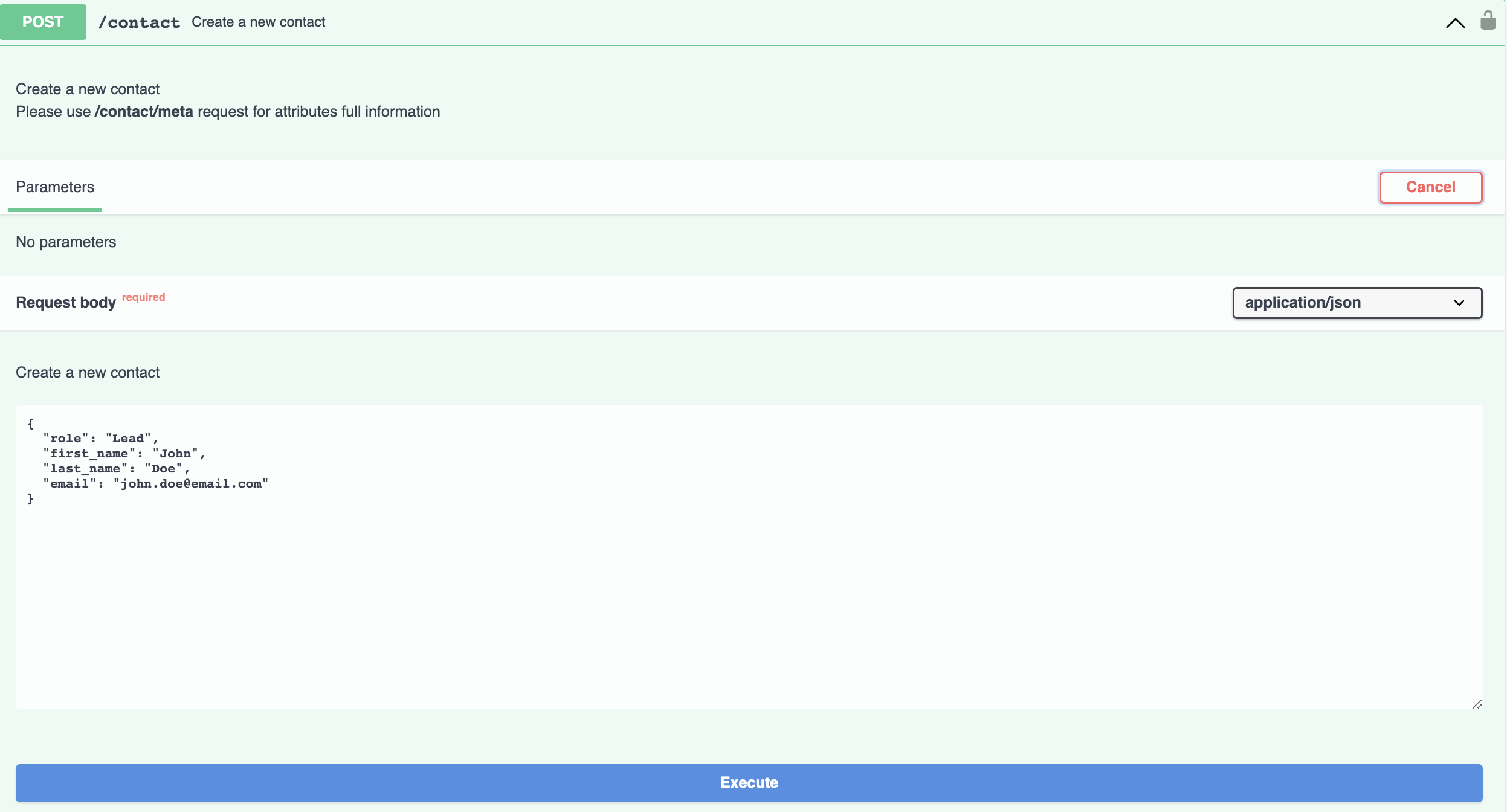Click inside the request body JSON editor

pyautogui.click(x=749, y=557)
